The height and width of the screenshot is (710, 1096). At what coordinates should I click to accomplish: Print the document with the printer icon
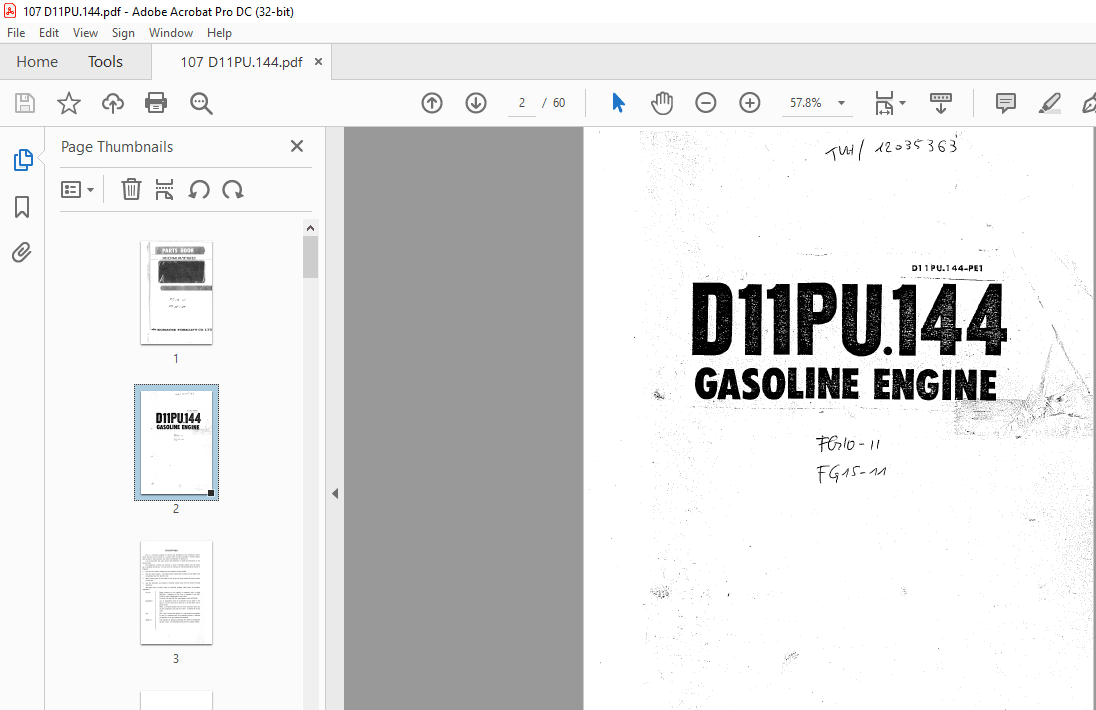pos(156,103)
